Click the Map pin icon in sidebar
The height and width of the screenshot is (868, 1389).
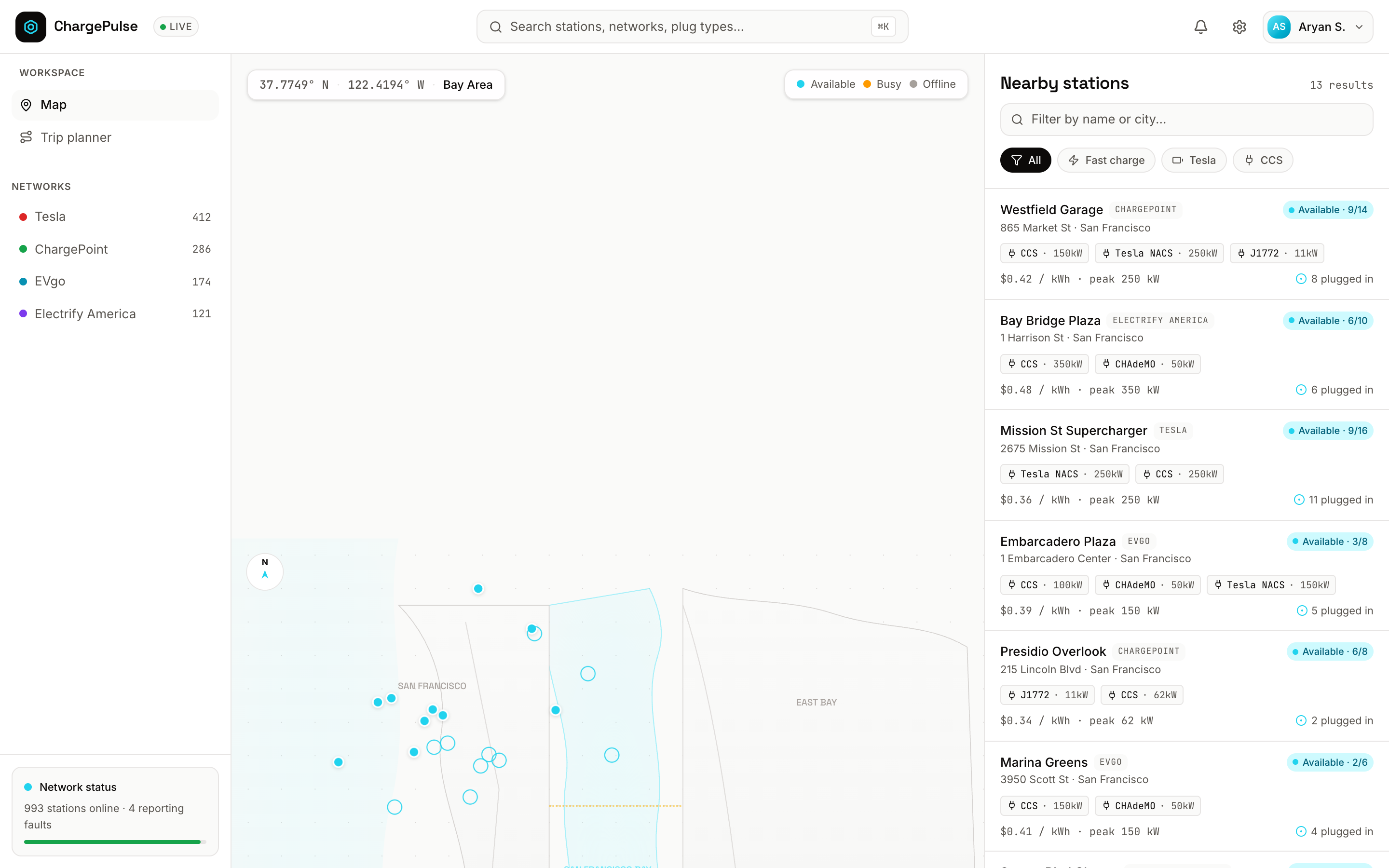tap(26, 105)
